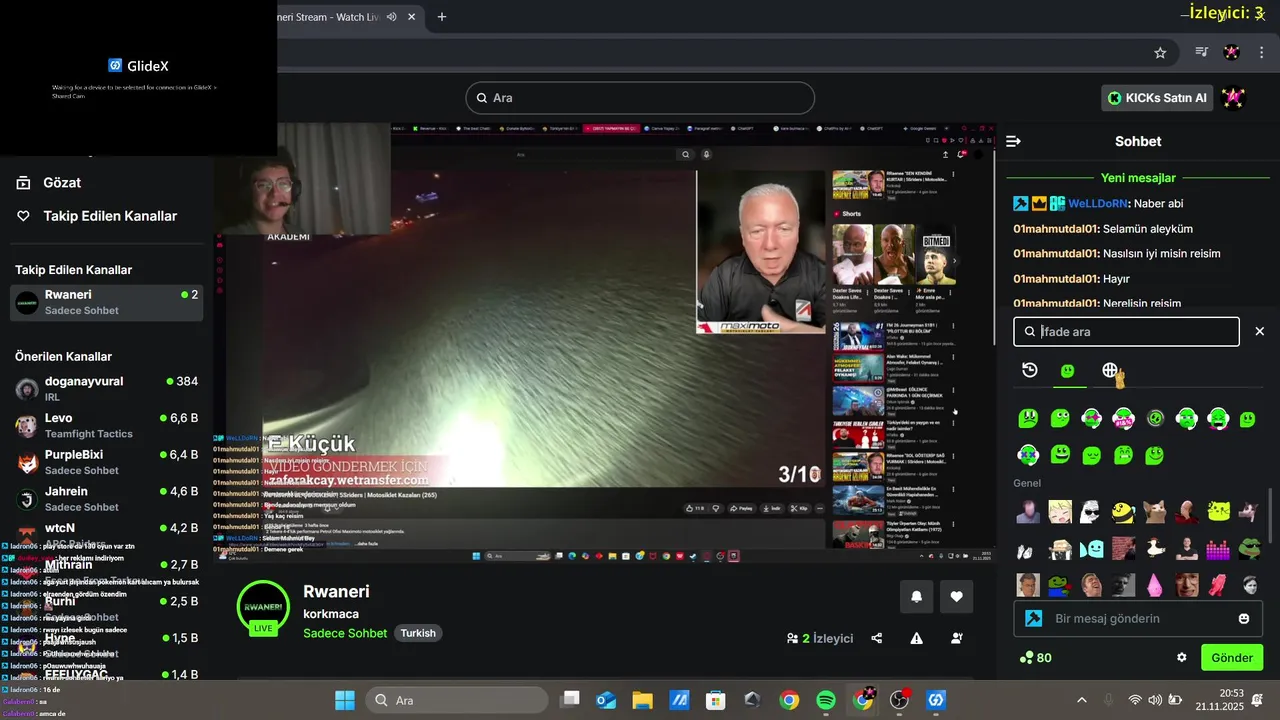
Task: Insert the Pepe frog emote
Action: click(1249, 548)
